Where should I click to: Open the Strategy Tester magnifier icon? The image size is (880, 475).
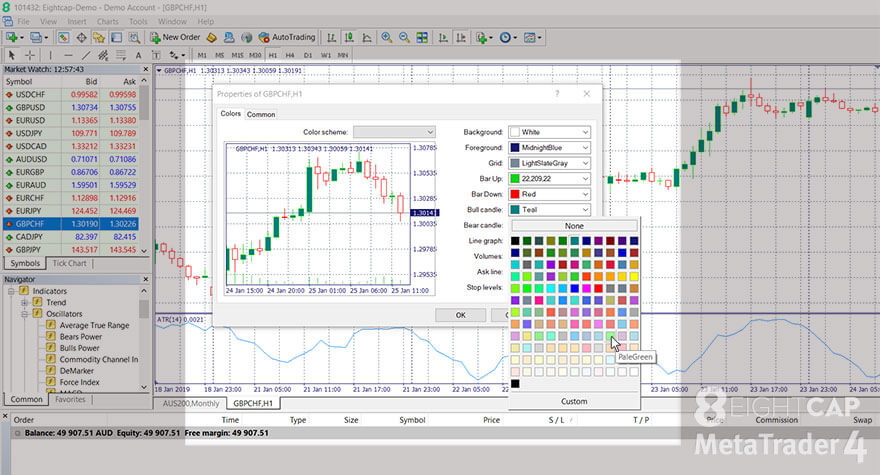coord(134,38)
